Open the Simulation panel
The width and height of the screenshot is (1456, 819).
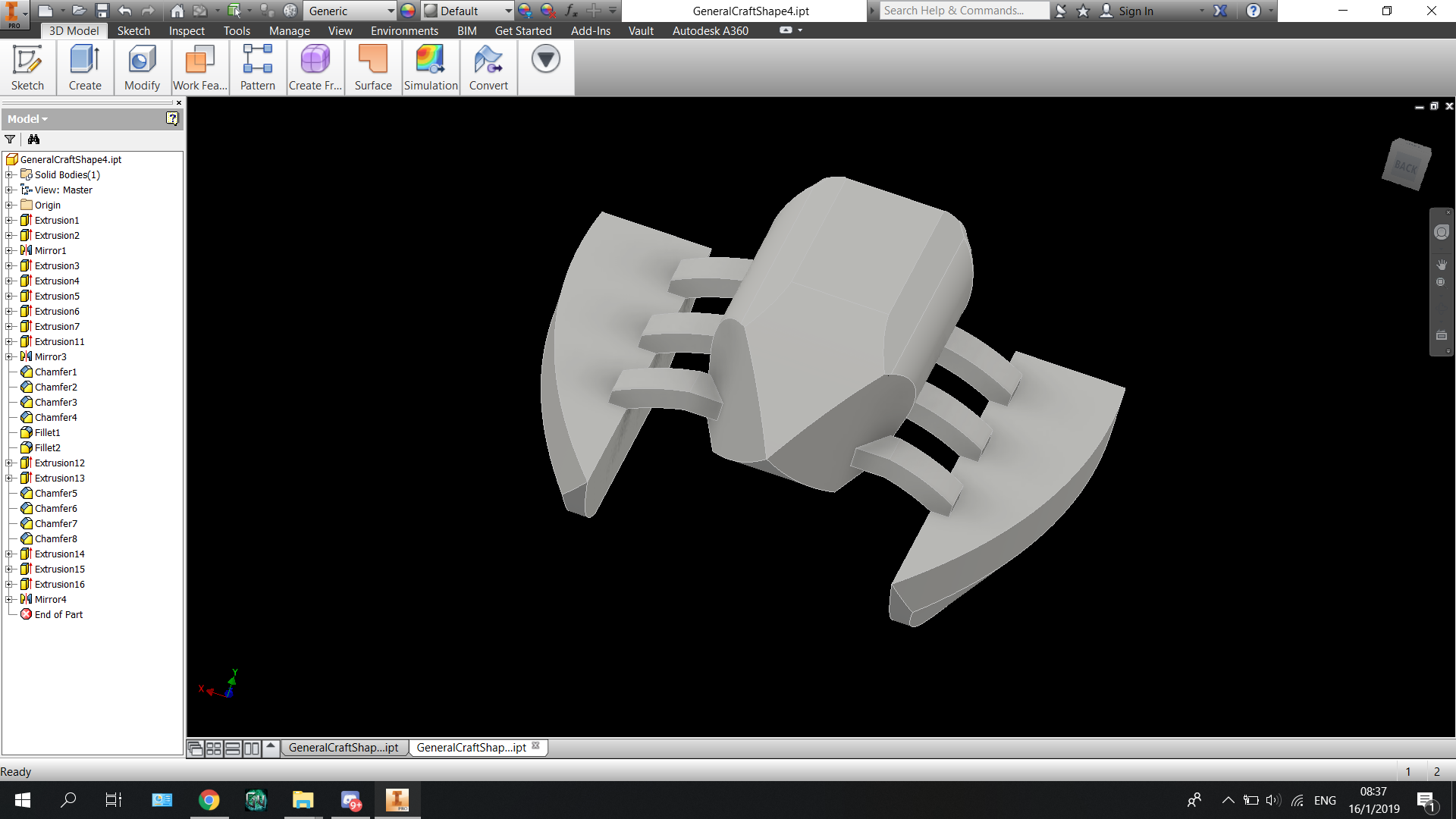[x=431, y=67]
